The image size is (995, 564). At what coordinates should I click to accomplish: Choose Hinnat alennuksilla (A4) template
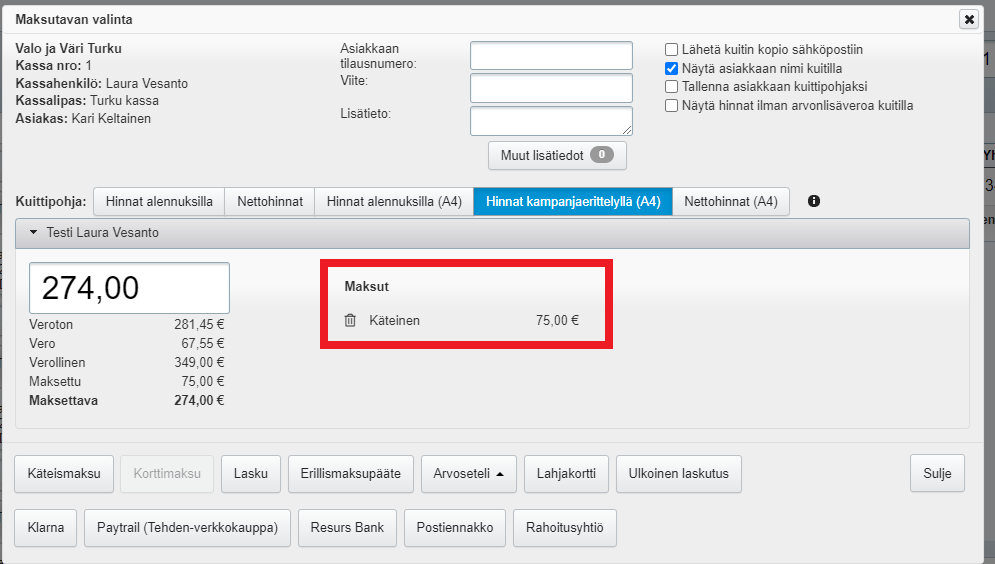(x=394, y=202)
